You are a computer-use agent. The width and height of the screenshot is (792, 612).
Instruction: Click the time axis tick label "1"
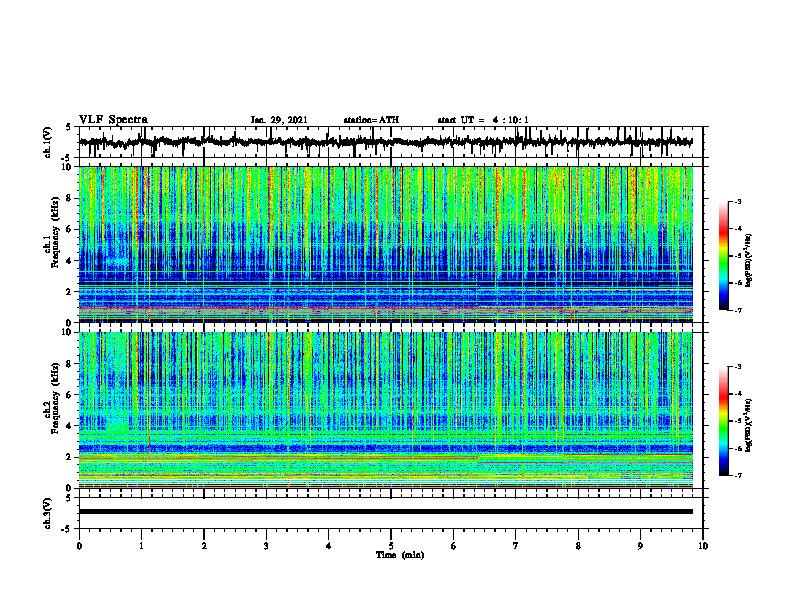(x=141, y=546)
